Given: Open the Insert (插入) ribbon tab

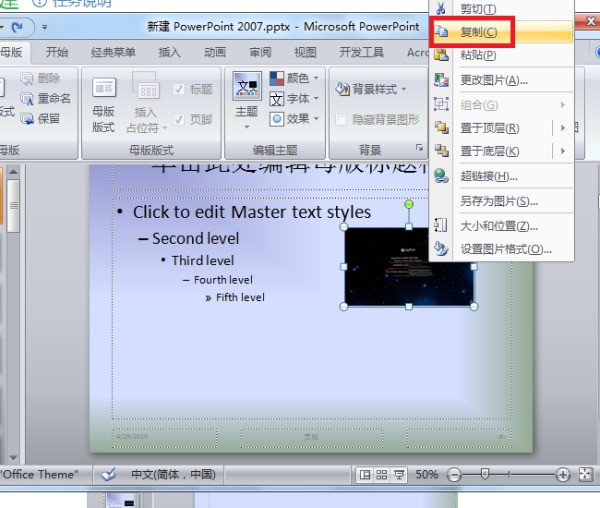Looking at the screenshot, I should click(170, 52).
